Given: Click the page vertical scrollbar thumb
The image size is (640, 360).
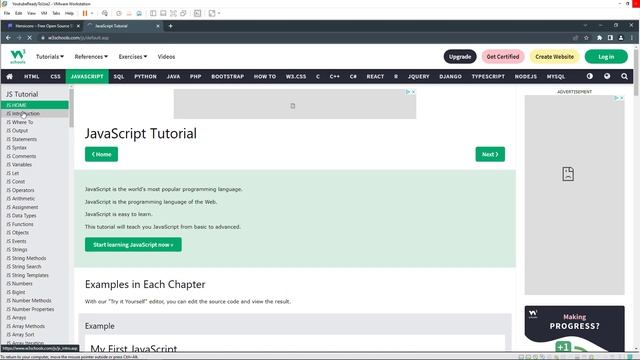Looking at the screenshot, I should click(636, 72).
